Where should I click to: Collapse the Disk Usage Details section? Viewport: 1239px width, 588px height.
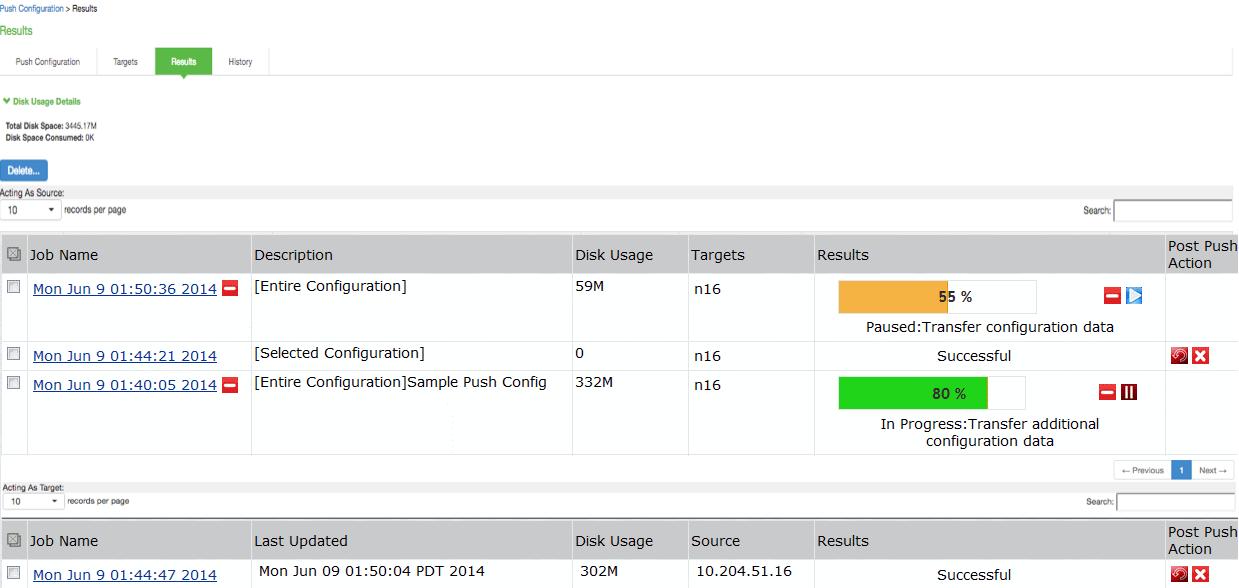pos(42,102)
